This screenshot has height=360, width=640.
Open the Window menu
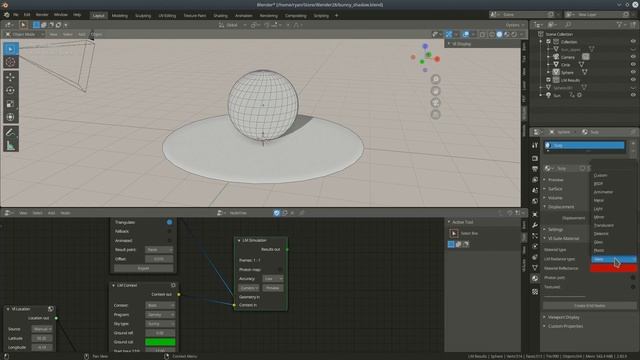pos(61,15)
